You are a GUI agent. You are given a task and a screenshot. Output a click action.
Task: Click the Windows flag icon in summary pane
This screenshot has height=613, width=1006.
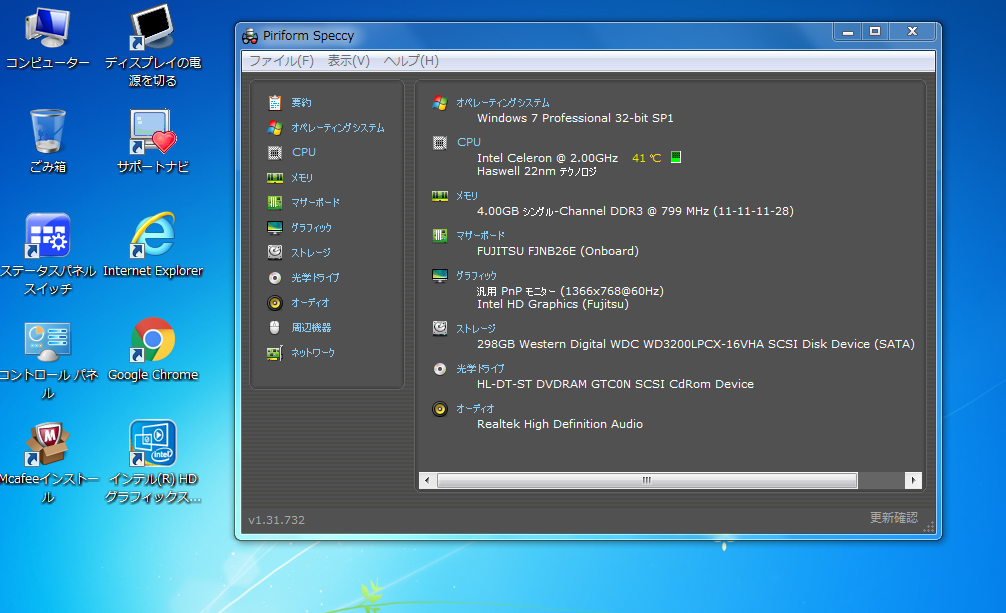click(439, 103)
